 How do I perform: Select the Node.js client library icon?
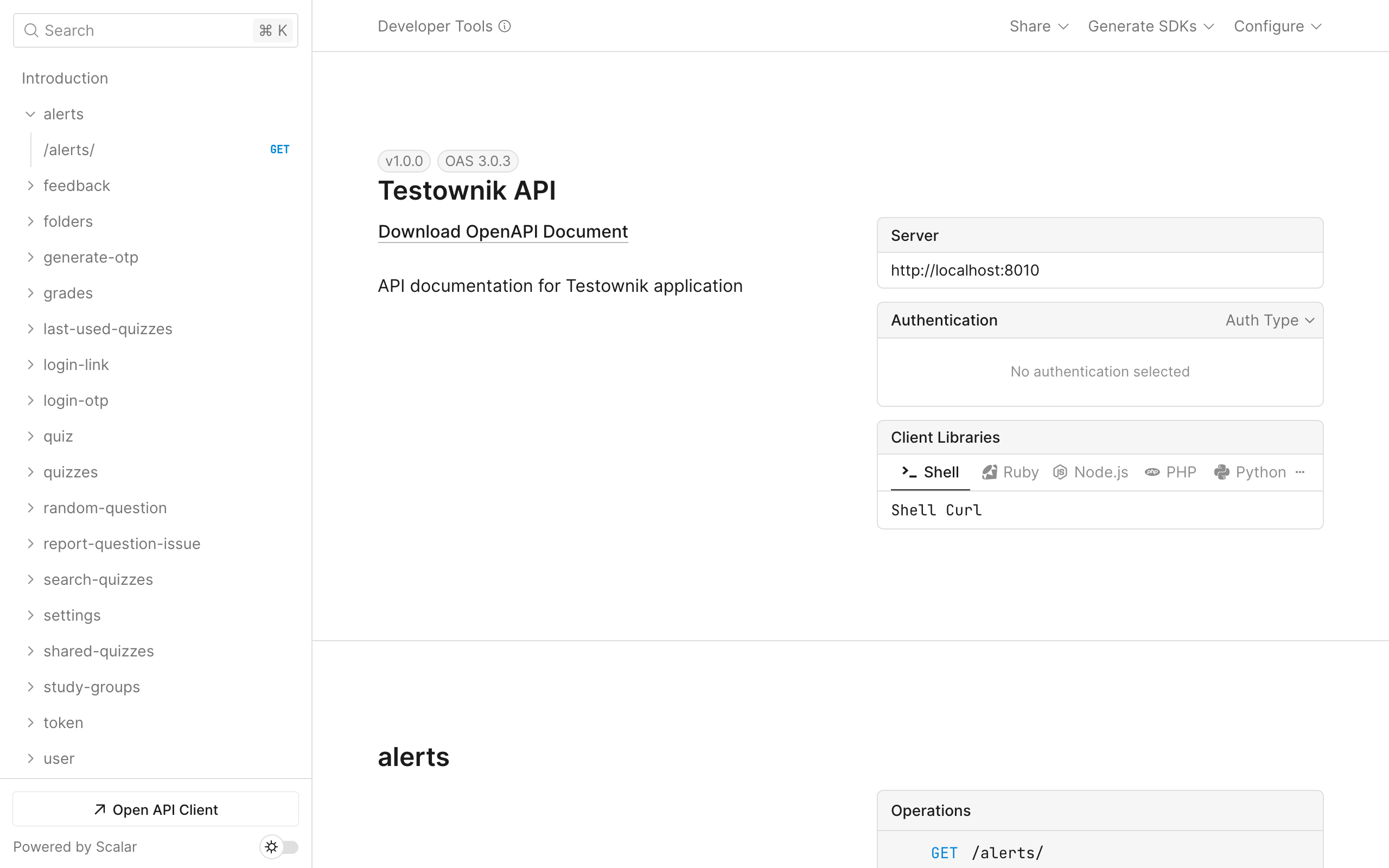click(x=1060, y=471)
